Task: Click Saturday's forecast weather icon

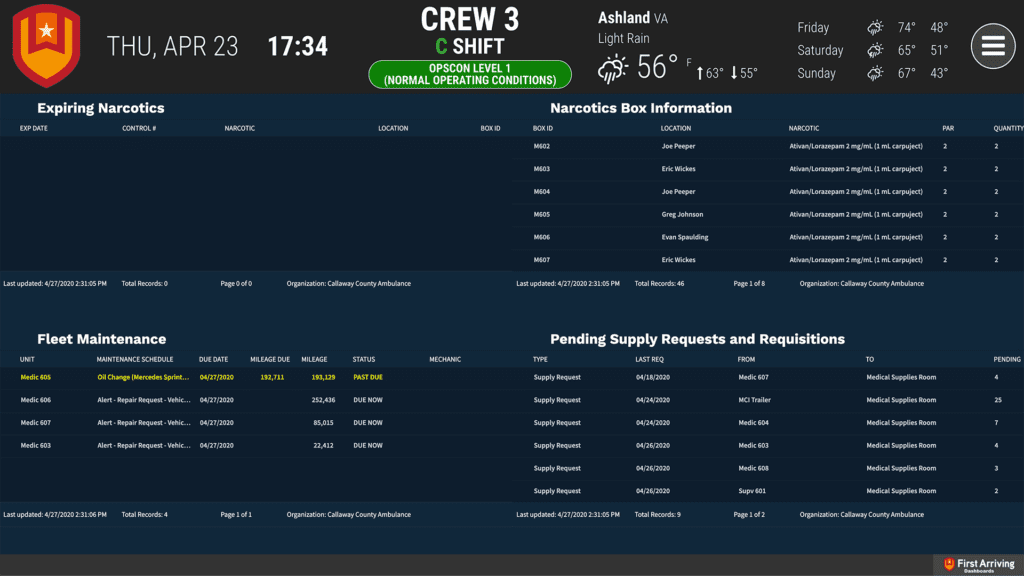Action: coord(875,50)
